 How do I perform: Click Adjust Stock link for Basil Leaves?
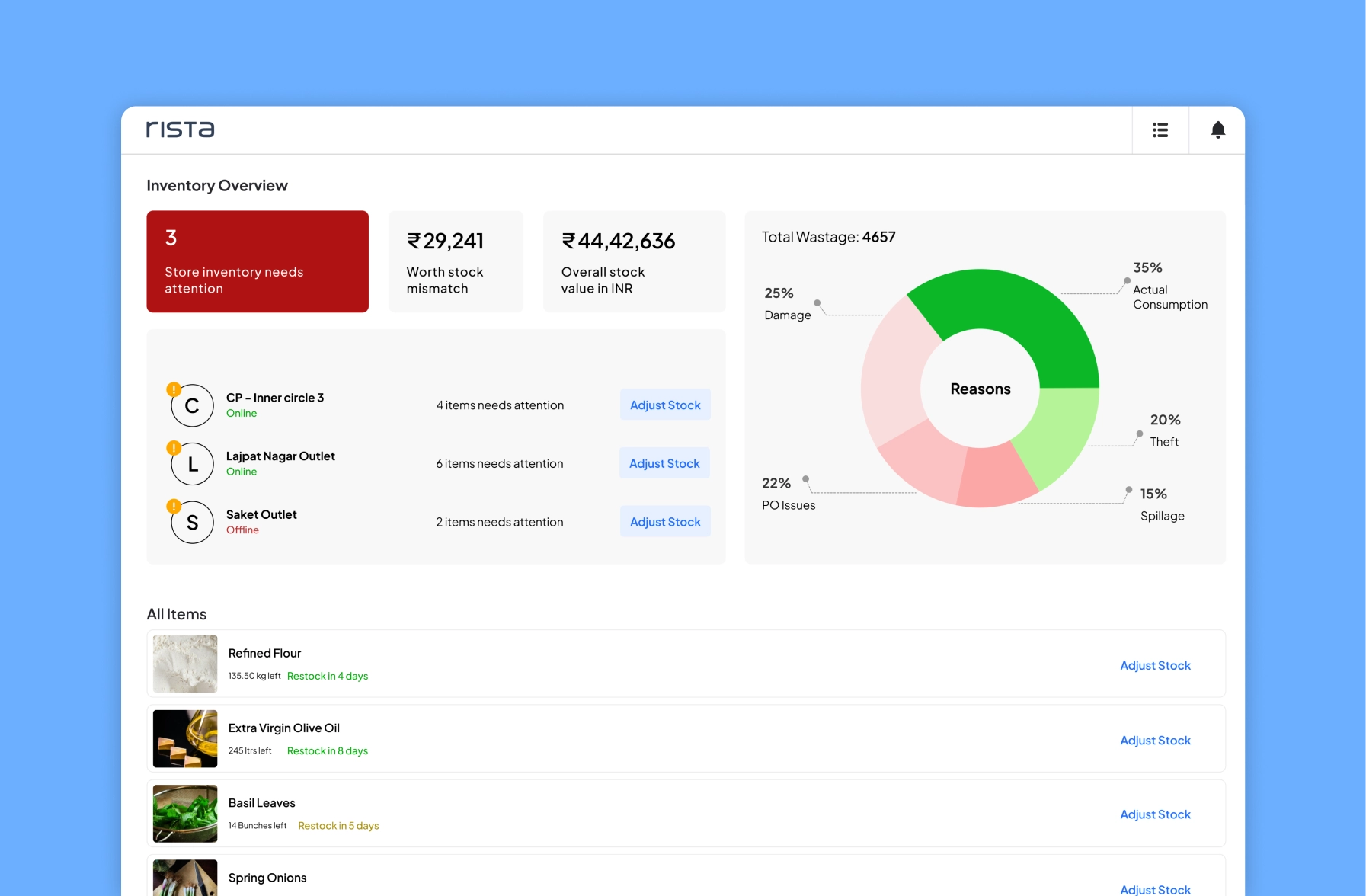(x=1154, y=814)
